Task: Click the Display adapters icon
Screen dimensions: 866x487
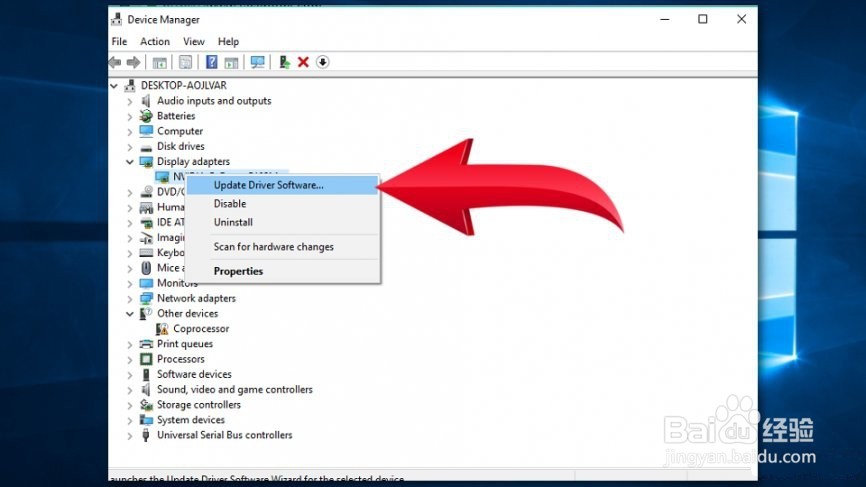Action: coord(146,162)
